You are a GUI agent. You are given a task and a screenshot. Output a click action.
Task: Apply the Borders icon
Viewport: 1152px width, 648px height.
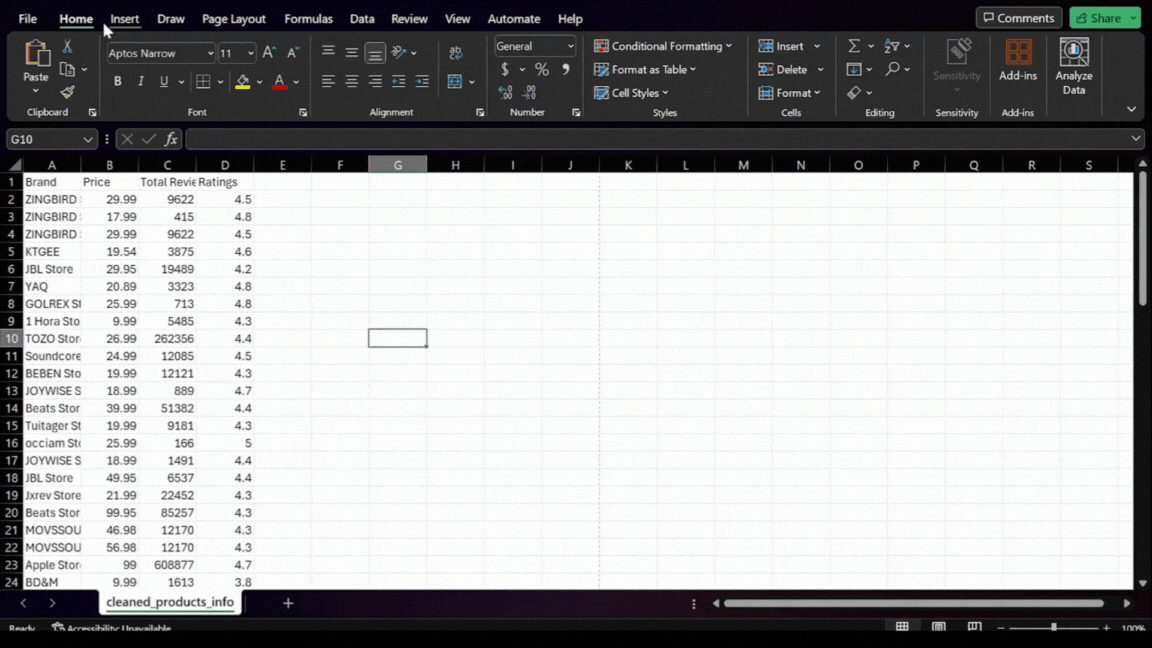(x=204, y=82)
